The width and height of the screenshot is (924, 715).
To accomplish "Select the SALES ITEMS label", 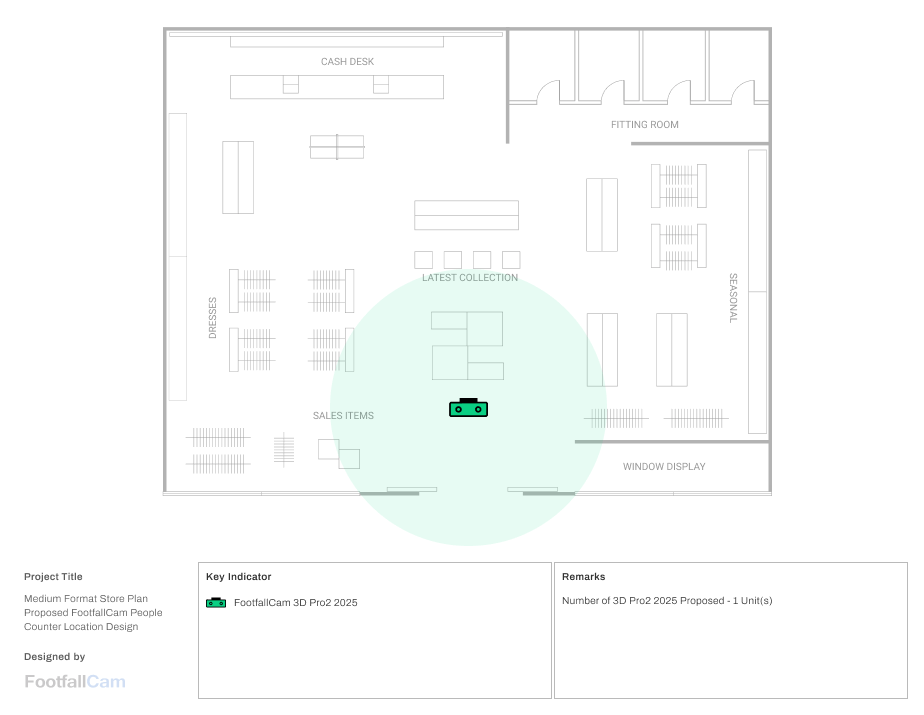I will (x=343, y=416).
